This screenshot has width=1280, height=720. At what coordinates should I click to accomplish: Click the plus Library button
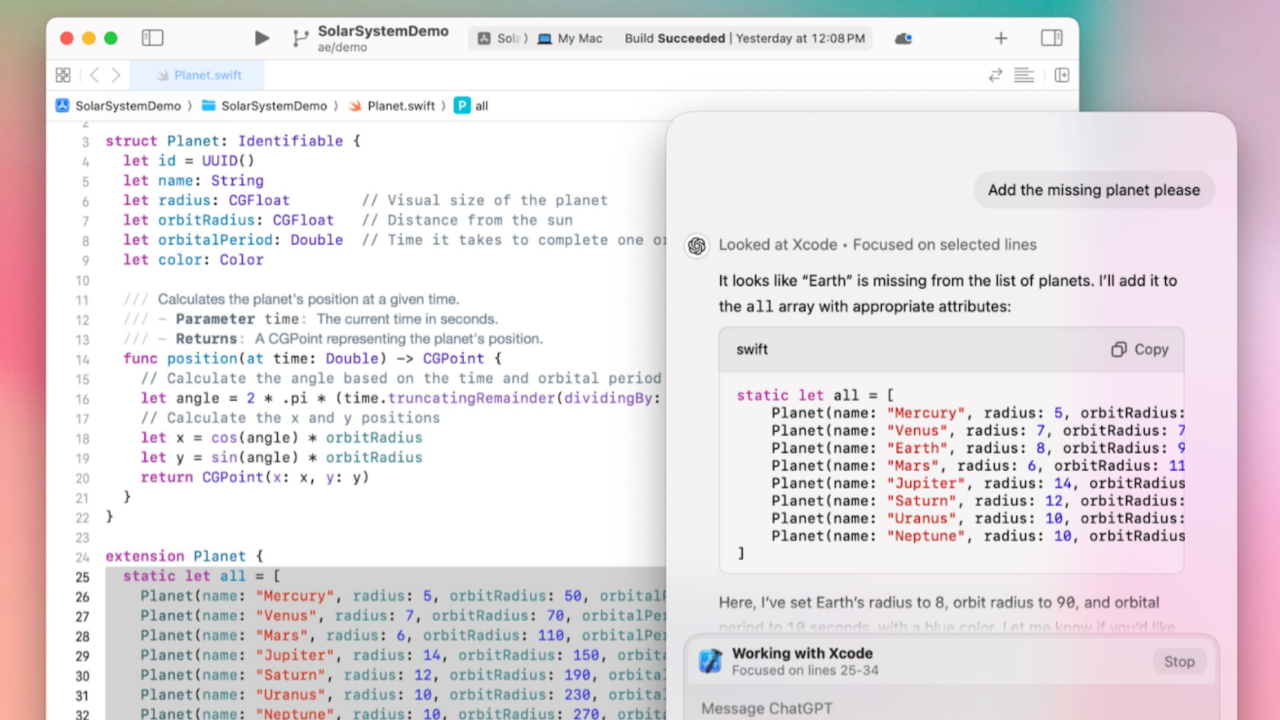click(x=1001, y=38)
